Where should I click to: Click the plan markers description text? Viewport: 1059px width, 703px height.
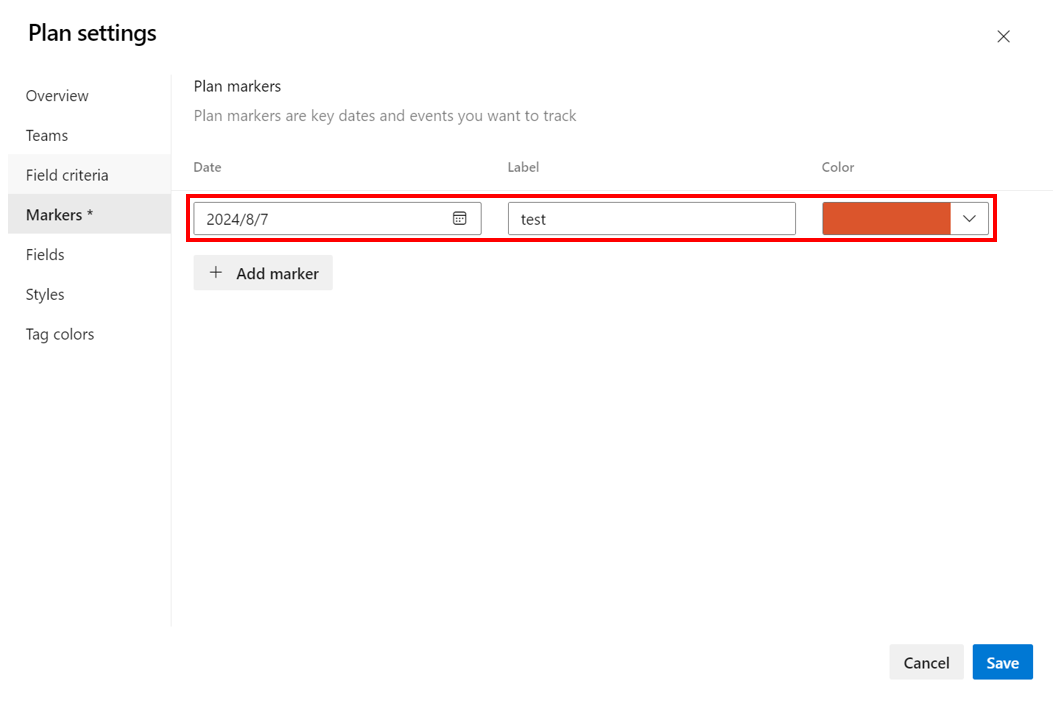coord(385,116)
